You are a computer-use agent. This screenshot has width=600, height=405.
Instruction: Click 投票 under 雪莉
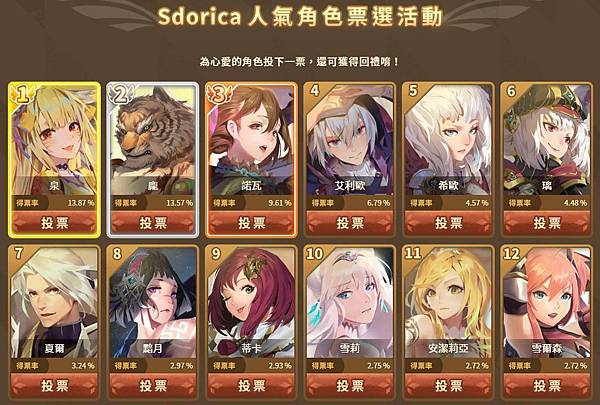click(x=350, y=385)
